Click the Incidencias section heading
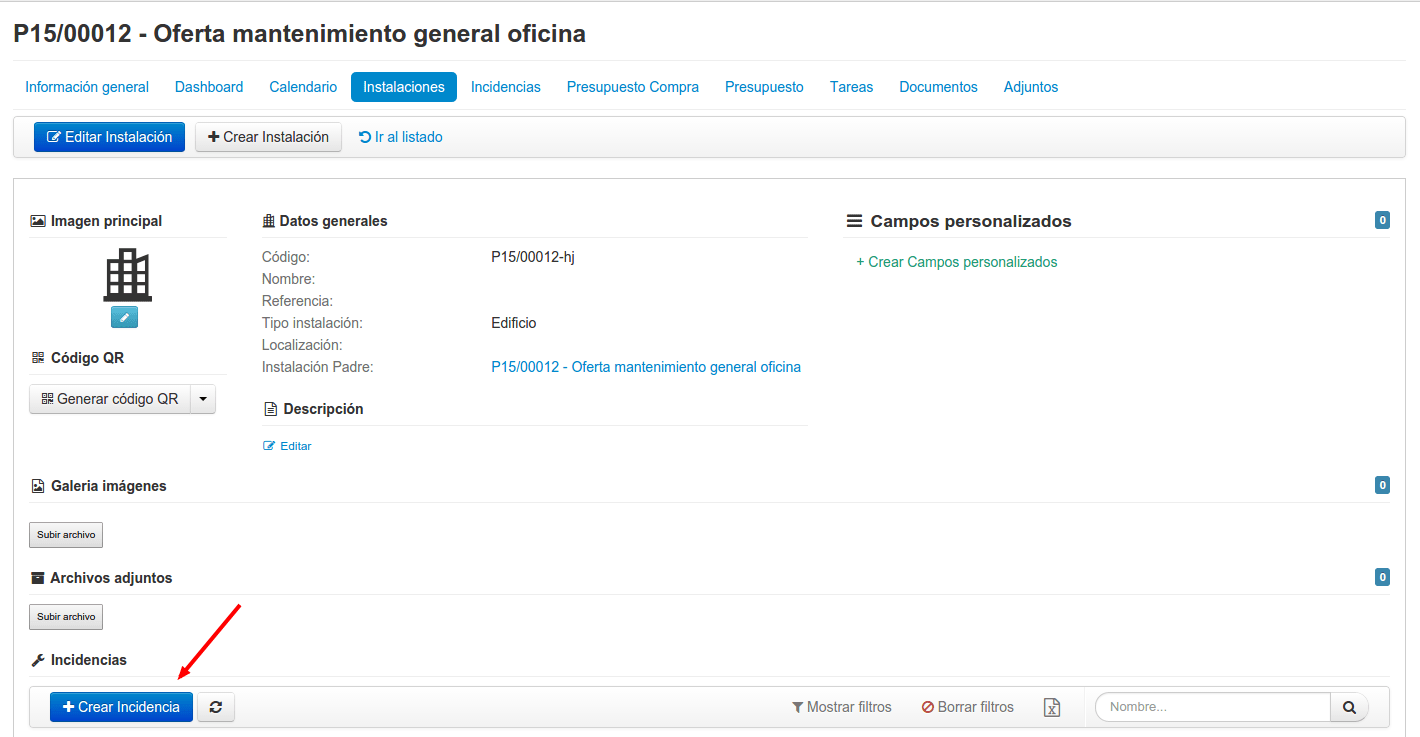Screen dimensions: 1420x737 [x=79, y=660]
